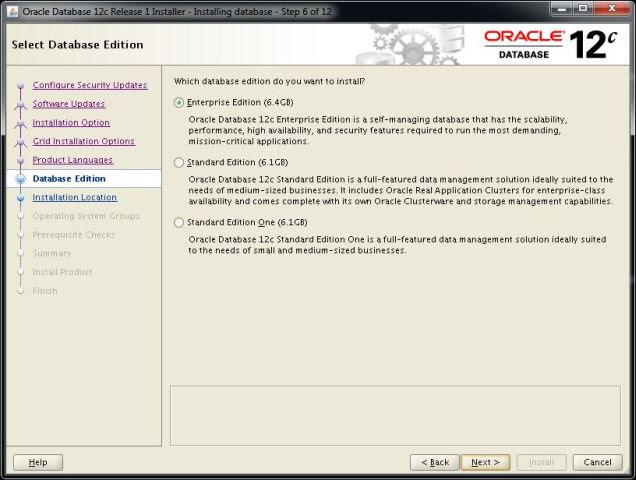636x480 pixels.
Task: Click the Installation Option step marker
Action: coord(21,124)
